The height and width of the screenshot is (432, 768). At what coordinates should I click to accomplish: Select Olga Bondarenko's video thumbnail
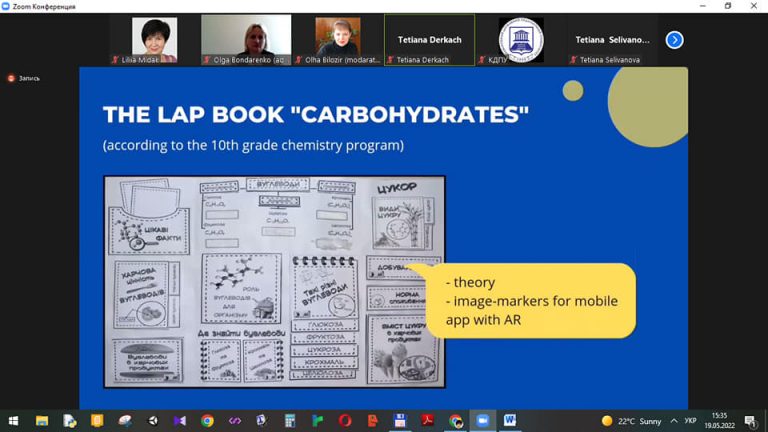(246, 40)
